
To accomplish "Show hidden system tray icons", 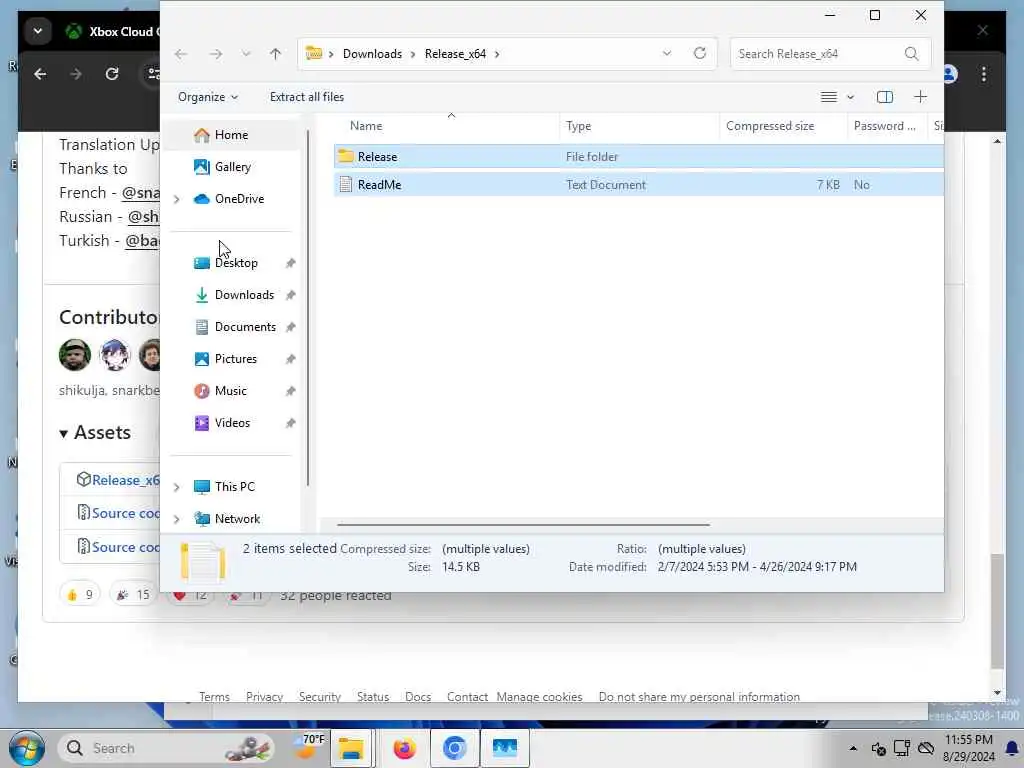I will [853, 748].
